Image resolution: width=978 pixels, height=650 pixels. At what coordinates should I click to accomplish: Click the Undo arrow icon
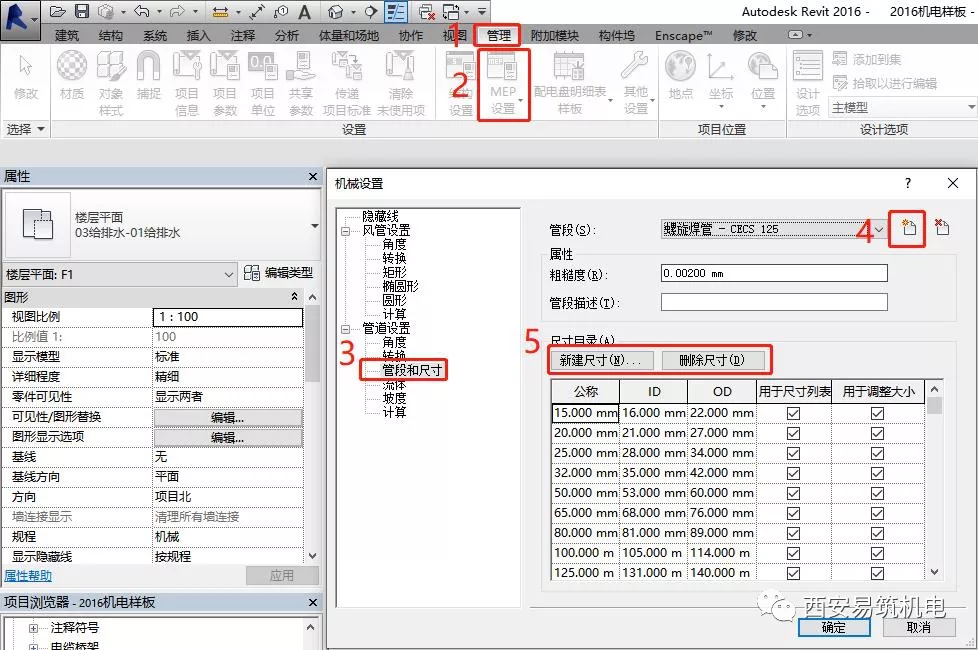tap(142, 11)
